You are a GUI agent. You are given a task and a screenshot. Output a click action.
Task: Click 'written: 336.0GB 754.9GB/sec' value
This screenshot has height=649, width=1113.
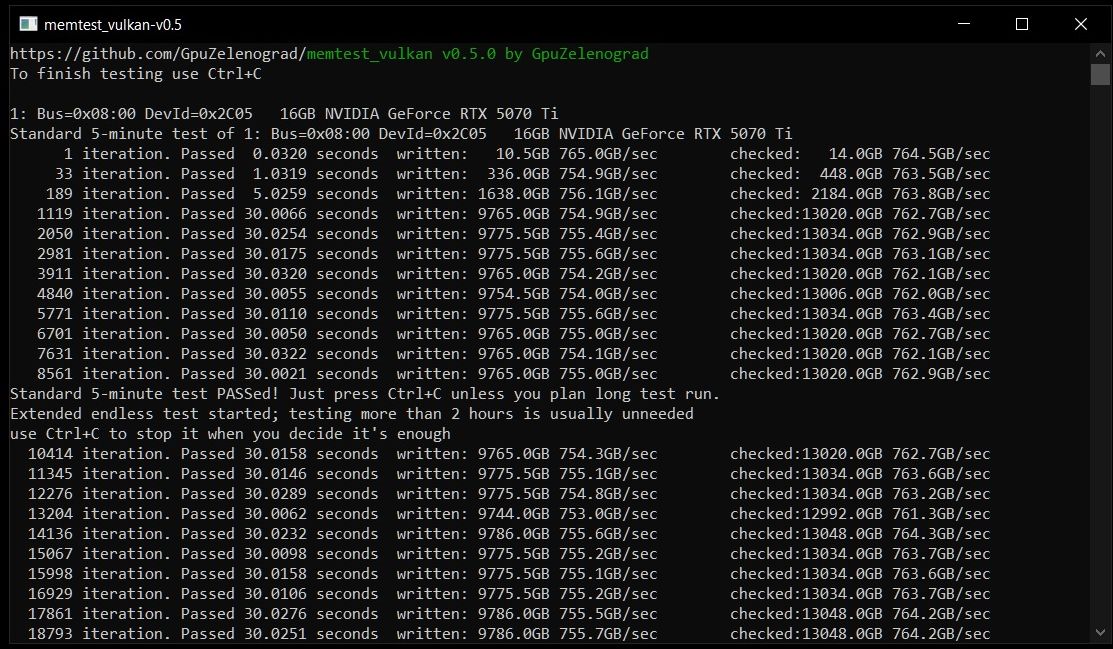pyautogui.click(x=527, y=173)
